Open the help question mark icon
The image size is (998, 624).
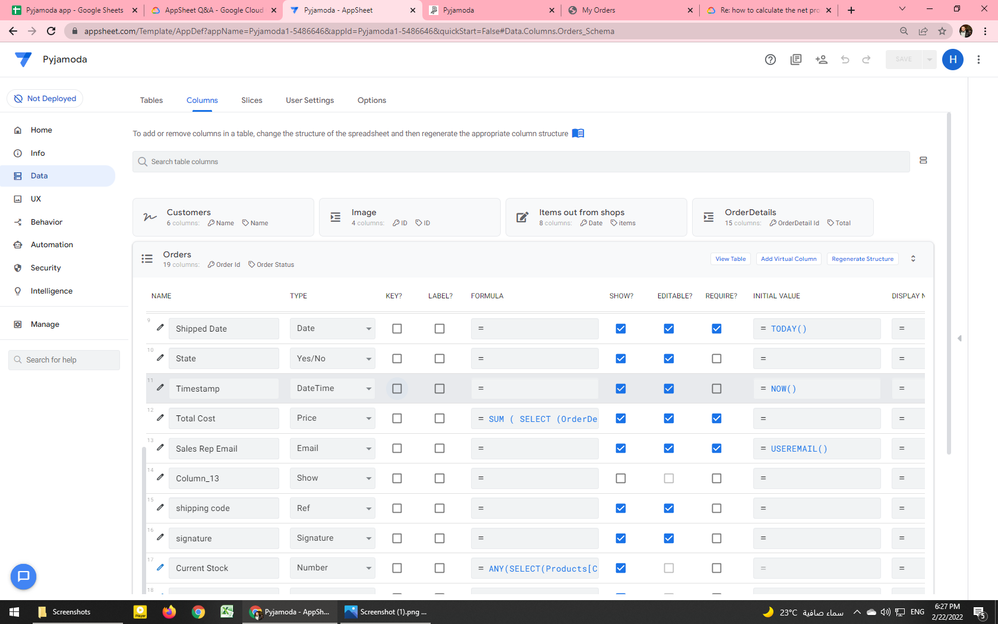pos(770,59)
